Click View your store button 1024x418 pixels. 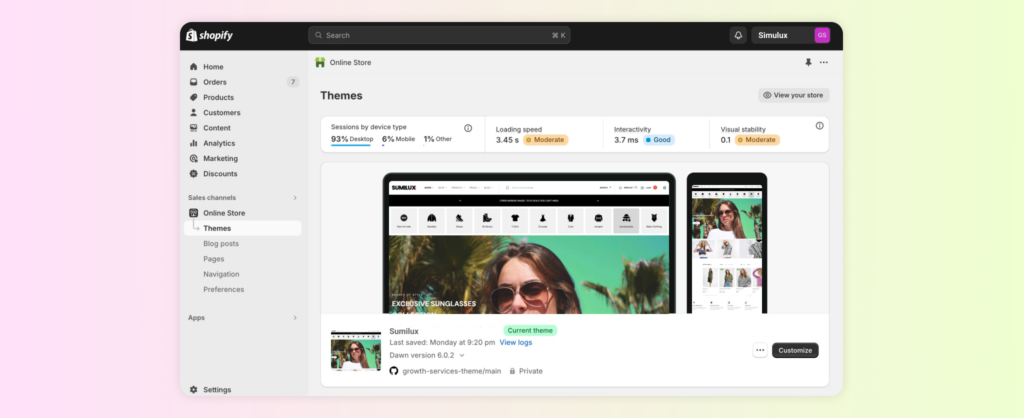pyautogui.click(x=794, y=96)
